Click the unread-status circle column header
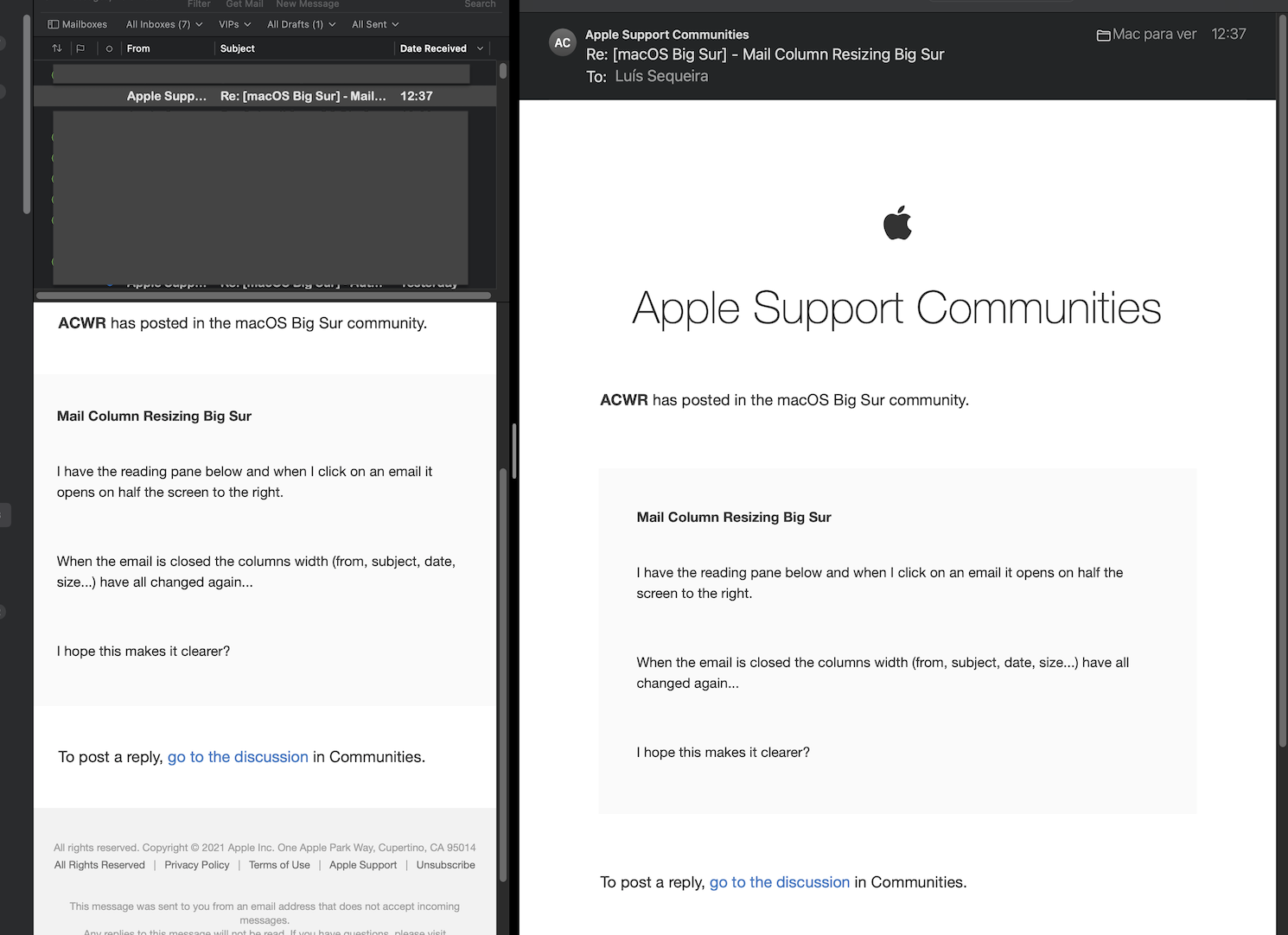Viewport: 1288px width, 935px height. point(109,48)
